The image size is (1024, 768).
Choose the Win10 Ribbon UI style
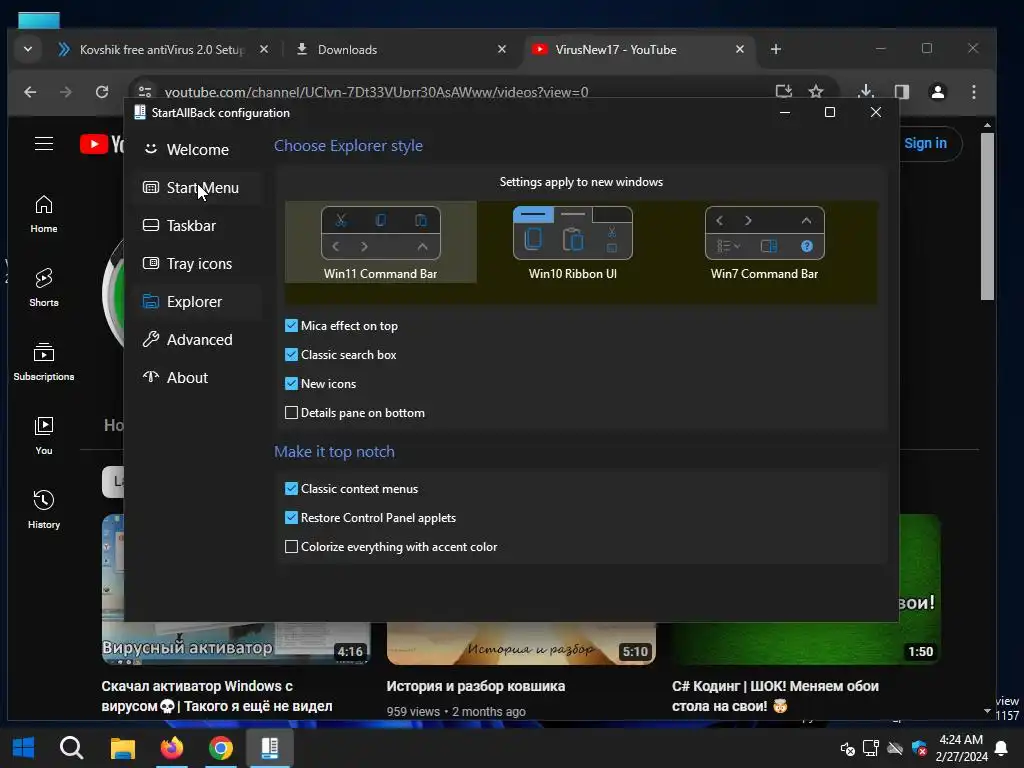point(573,242)
